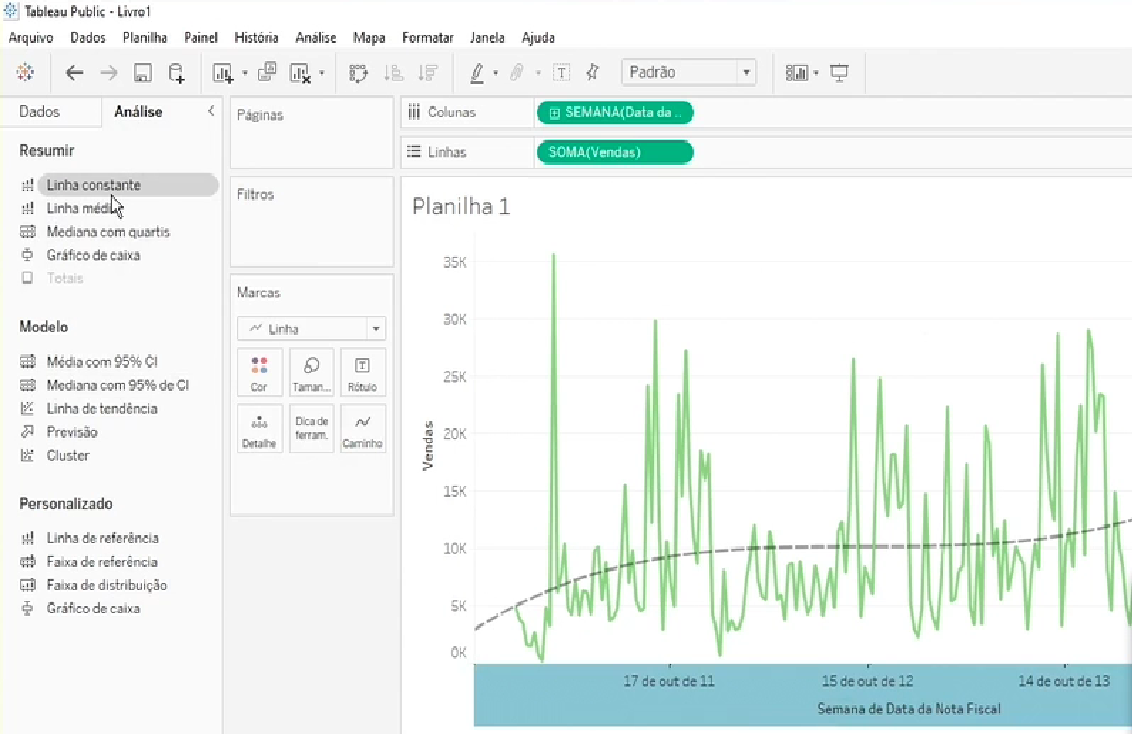Viewport: 1132px width, 734px height.
Task: Click the Save workbook icon
Action: (143, 72)
